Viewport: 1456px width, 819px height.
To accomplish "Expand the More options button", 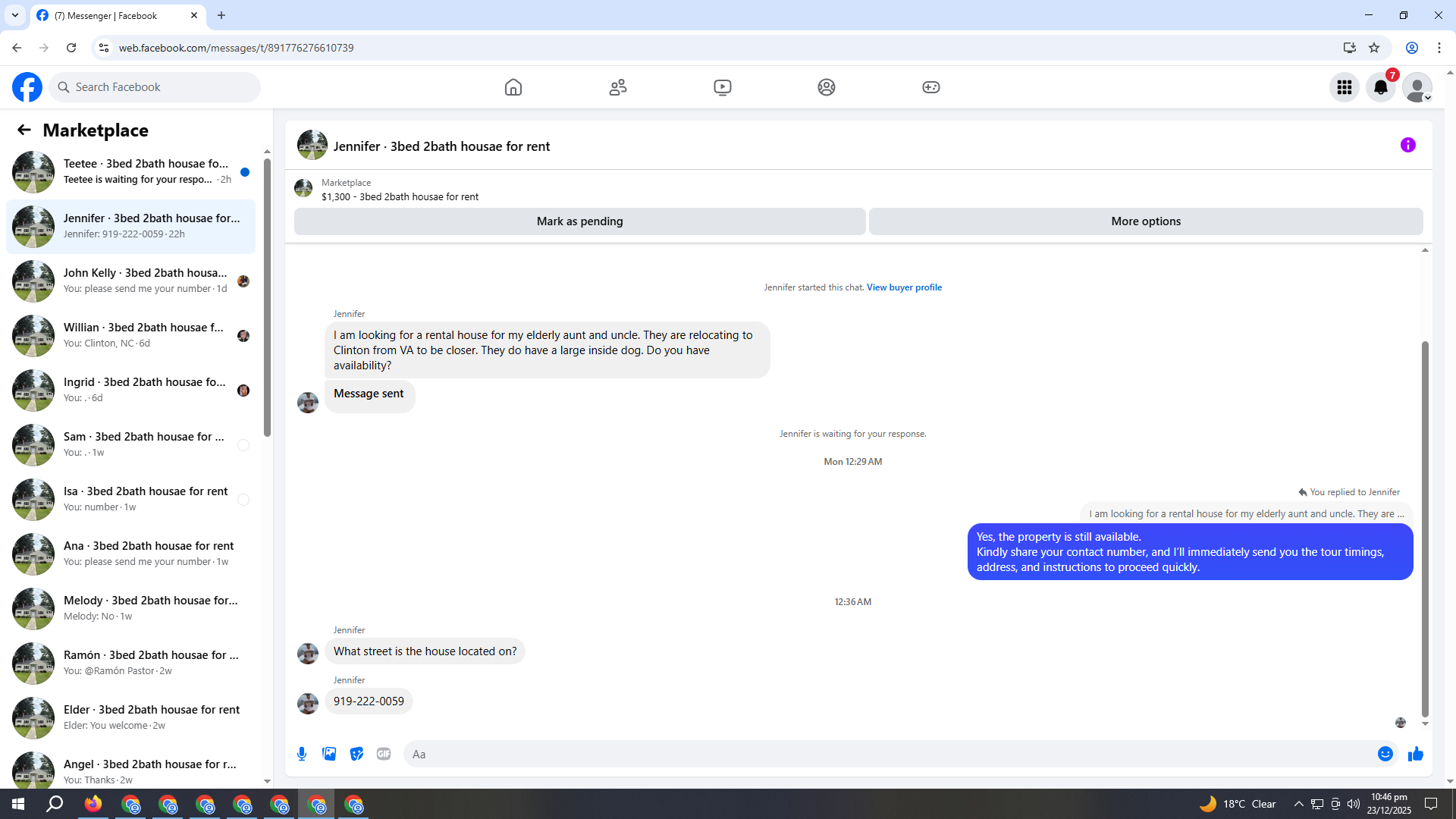I will (1145, 221).
